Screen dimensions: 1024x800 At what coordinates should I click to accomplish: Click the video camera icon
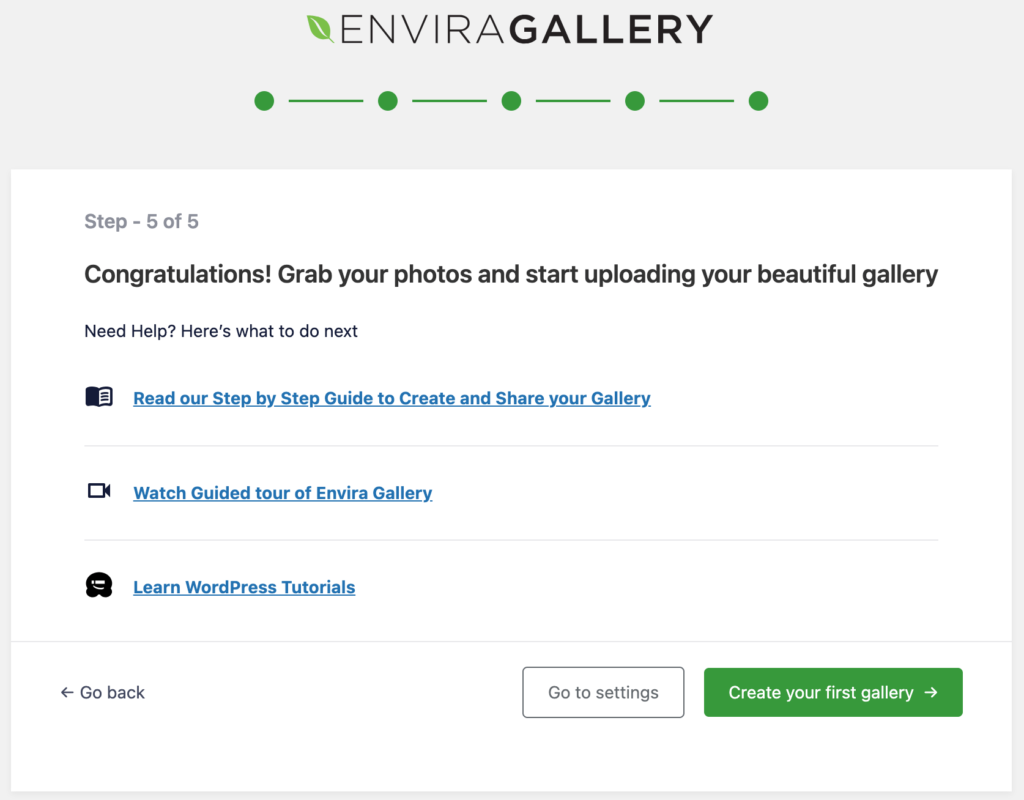(x=99, y=490)
